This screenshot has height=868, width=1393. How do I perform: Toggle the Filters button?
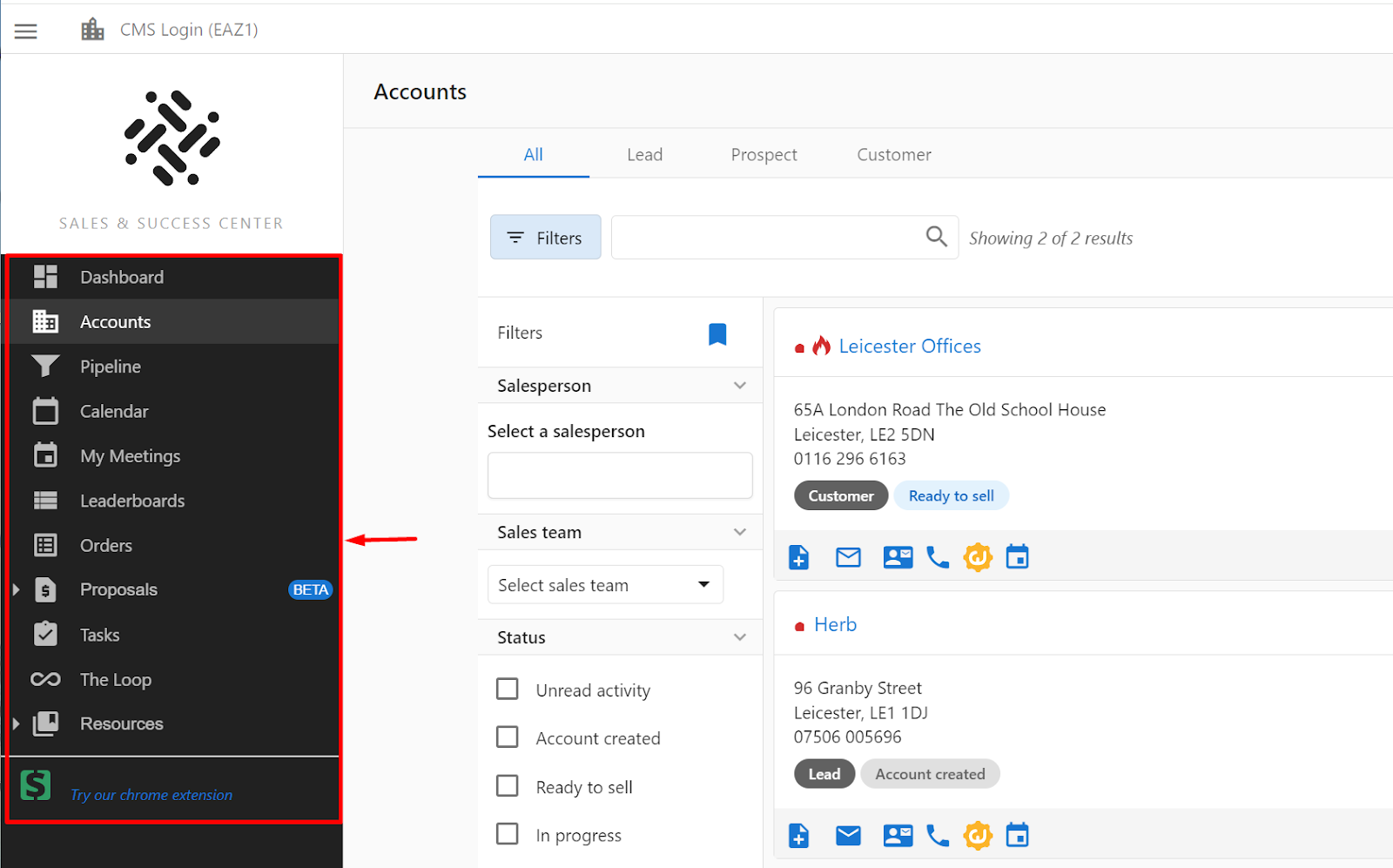pyautogui.click(x=545, y=237)
